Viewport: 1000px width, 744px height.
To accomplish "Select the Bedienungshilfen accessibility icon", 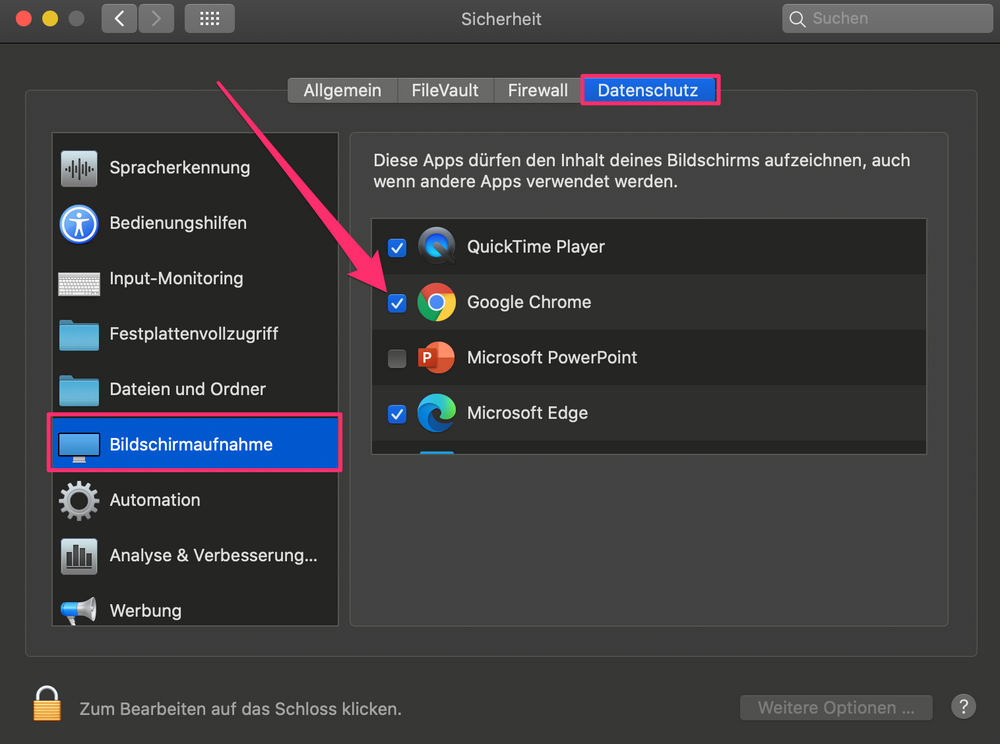I will click(x=79, y=224).
